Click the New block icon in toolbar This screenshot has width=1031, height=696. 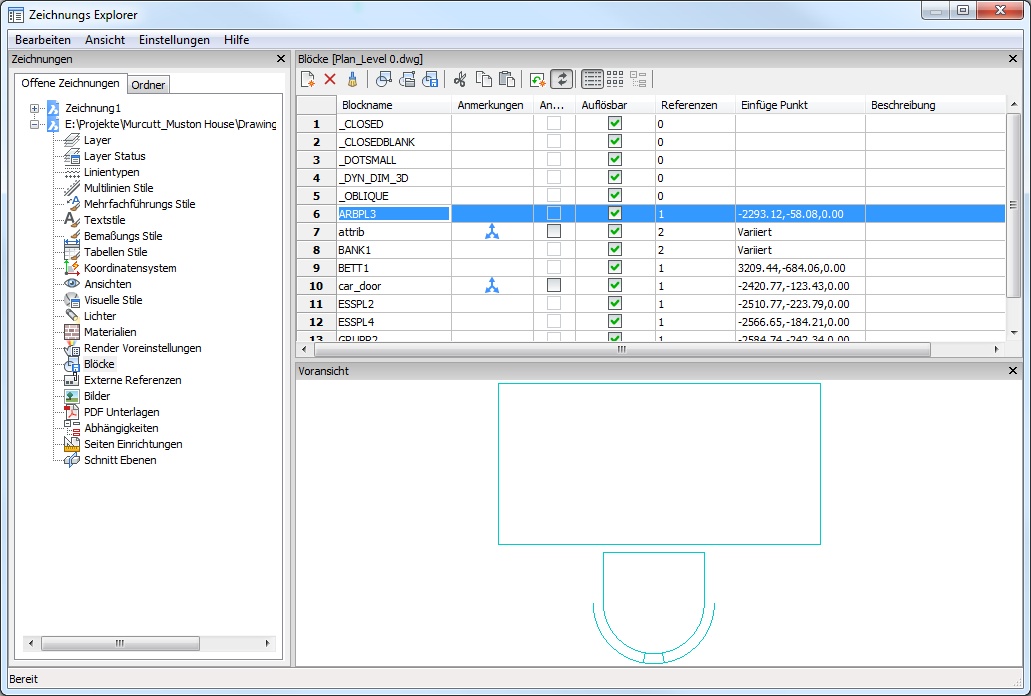pyautogui.click(x=308, y=80)
